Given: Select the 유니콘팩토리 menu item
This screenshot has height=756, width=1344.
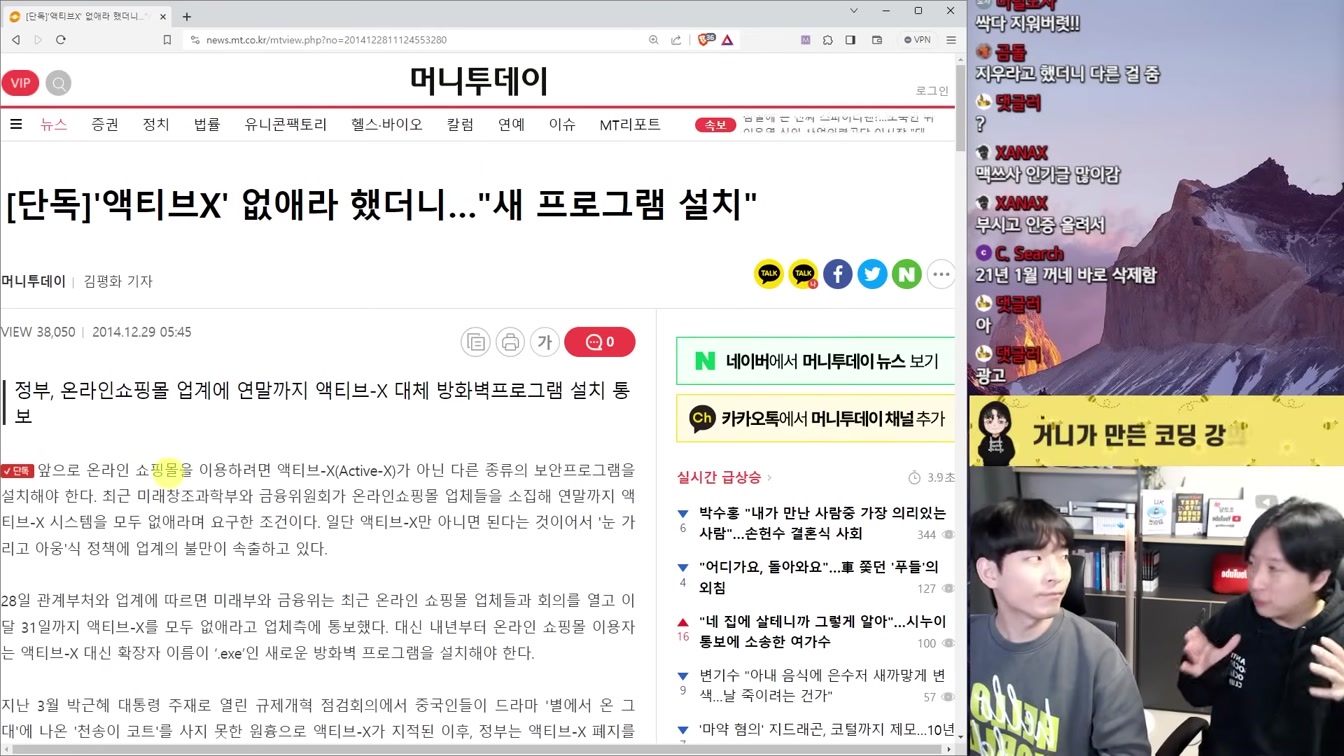Looking at the screenshot, I should (x=286, y=124).
